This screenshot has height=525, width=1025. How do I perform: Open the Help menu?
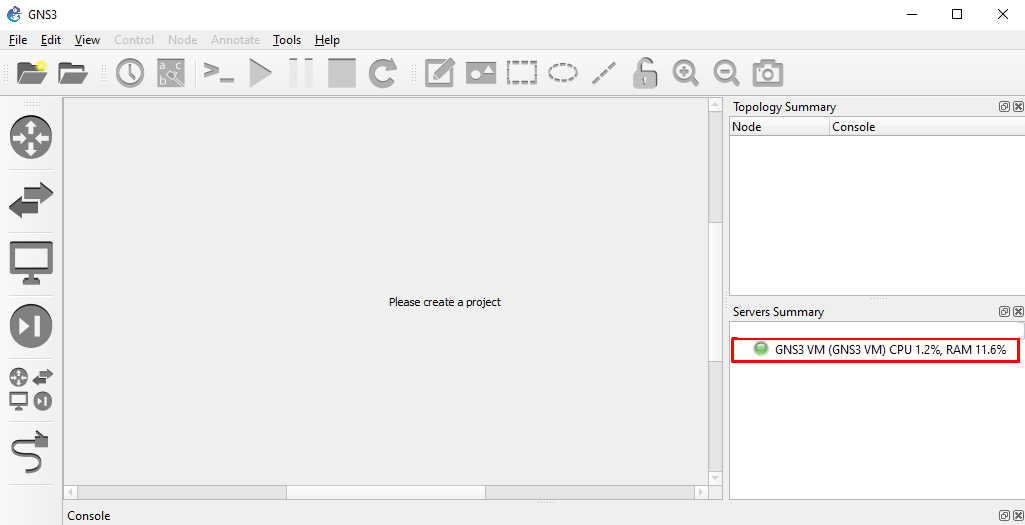click(327, 40)
